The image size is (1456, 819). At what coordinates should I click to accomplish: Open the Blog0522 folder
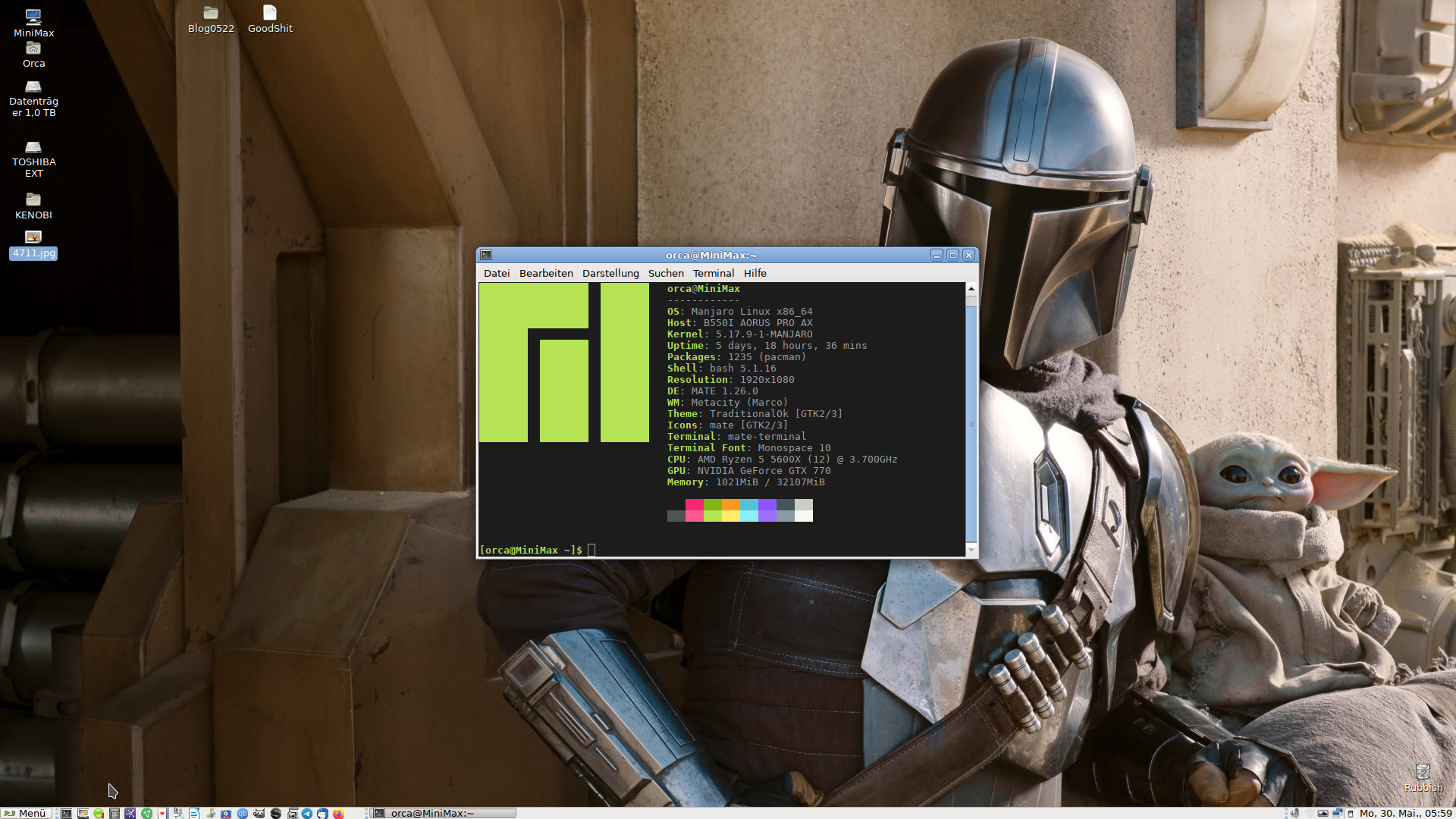coord(211,20)
